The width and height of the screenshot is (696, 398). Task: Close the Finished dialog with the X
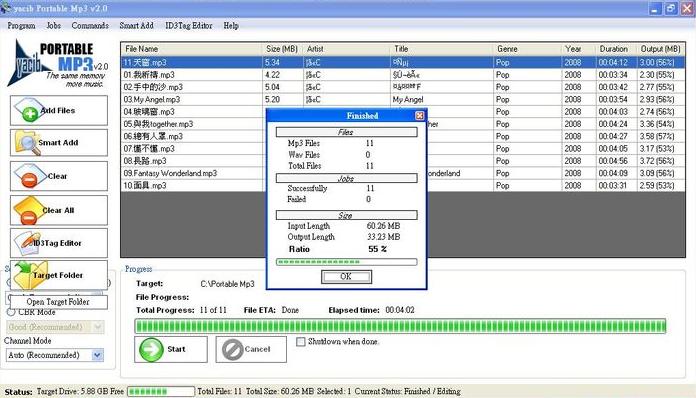pyautogui.click(x=419, y=116)
